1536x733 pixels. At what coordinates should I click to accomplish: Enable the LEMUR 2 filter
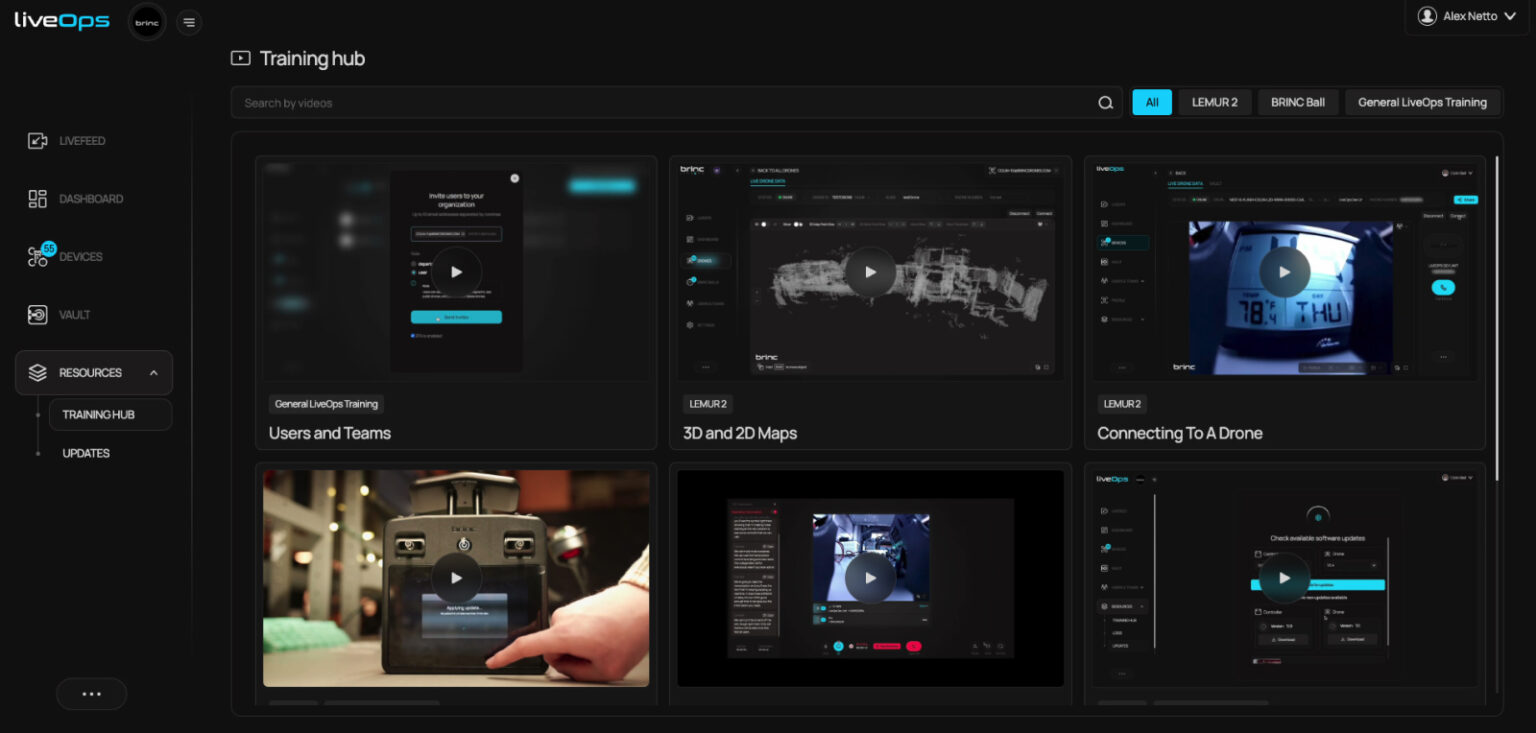1214,101
